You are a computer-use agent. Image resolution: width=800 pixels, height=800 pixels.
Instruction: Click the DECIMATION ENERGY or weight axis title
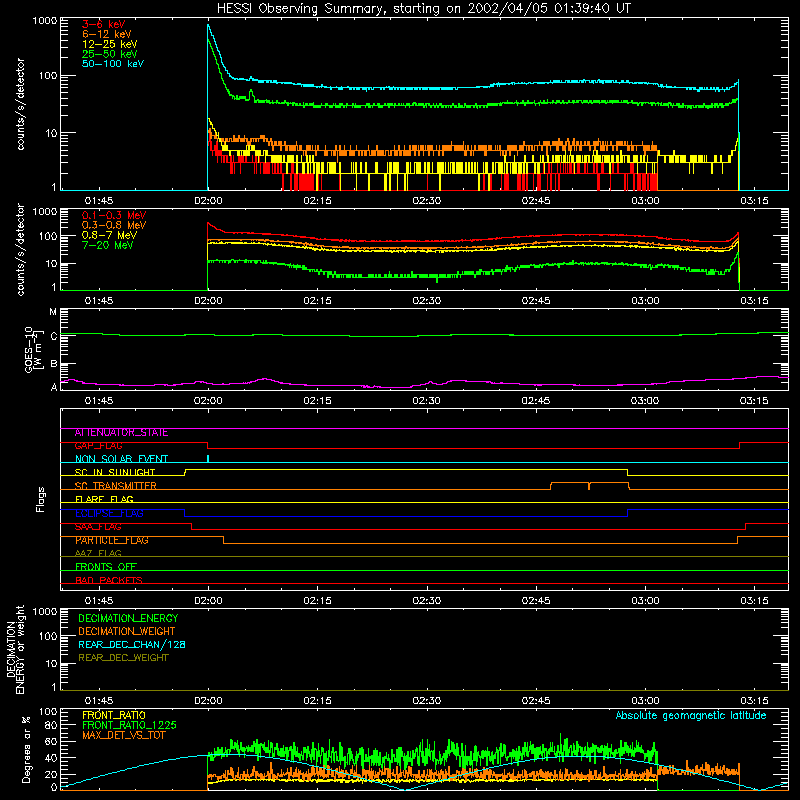(x=15, y=649)
